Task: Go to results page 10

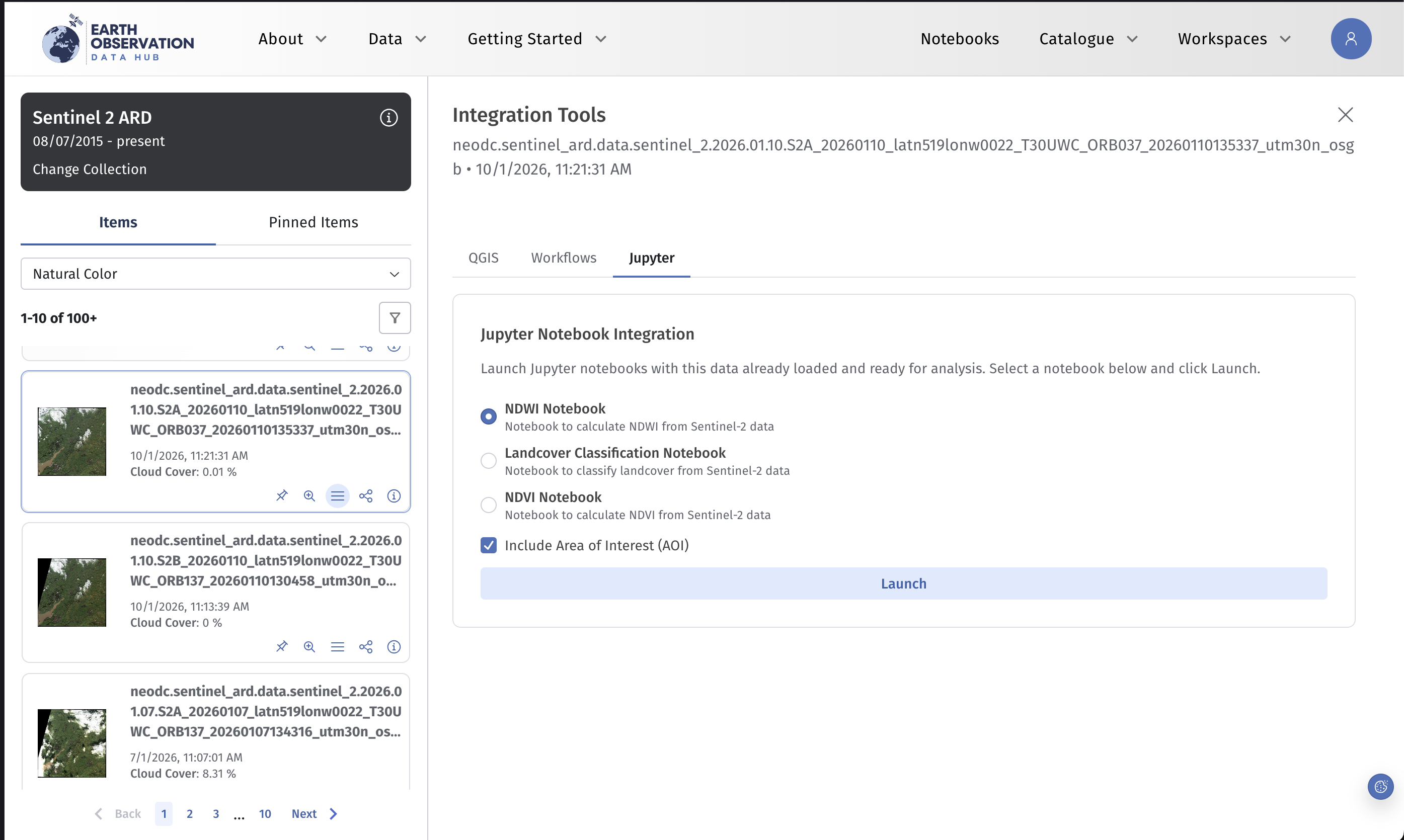Action: tap(265, 814)
